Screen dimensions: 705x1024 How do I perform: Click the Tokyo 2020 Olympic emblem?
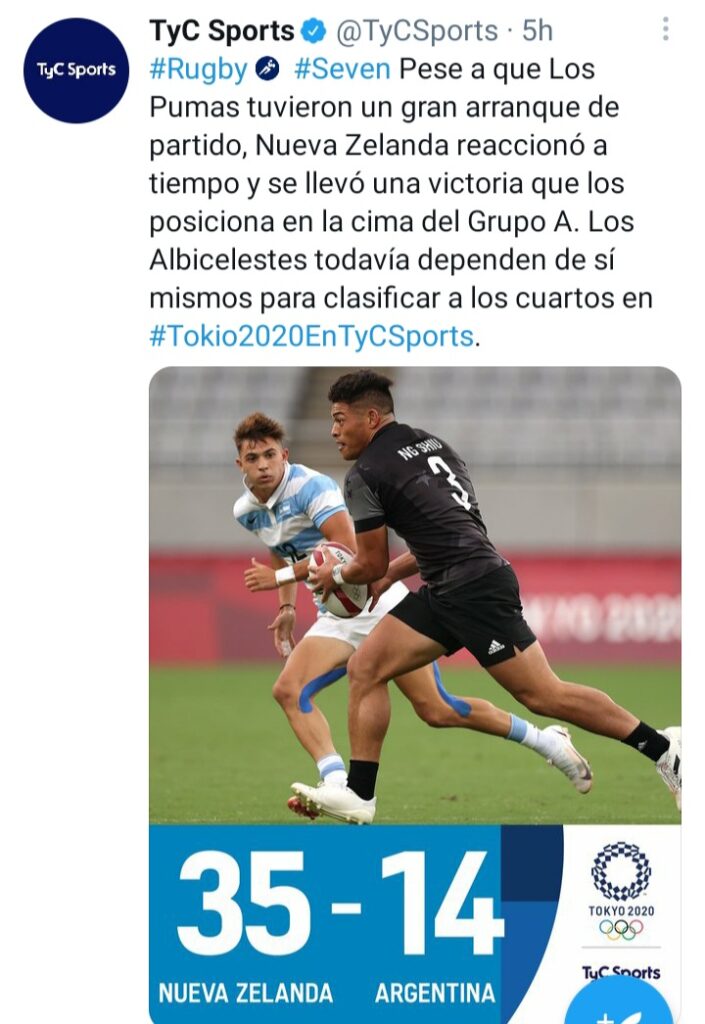621,891
